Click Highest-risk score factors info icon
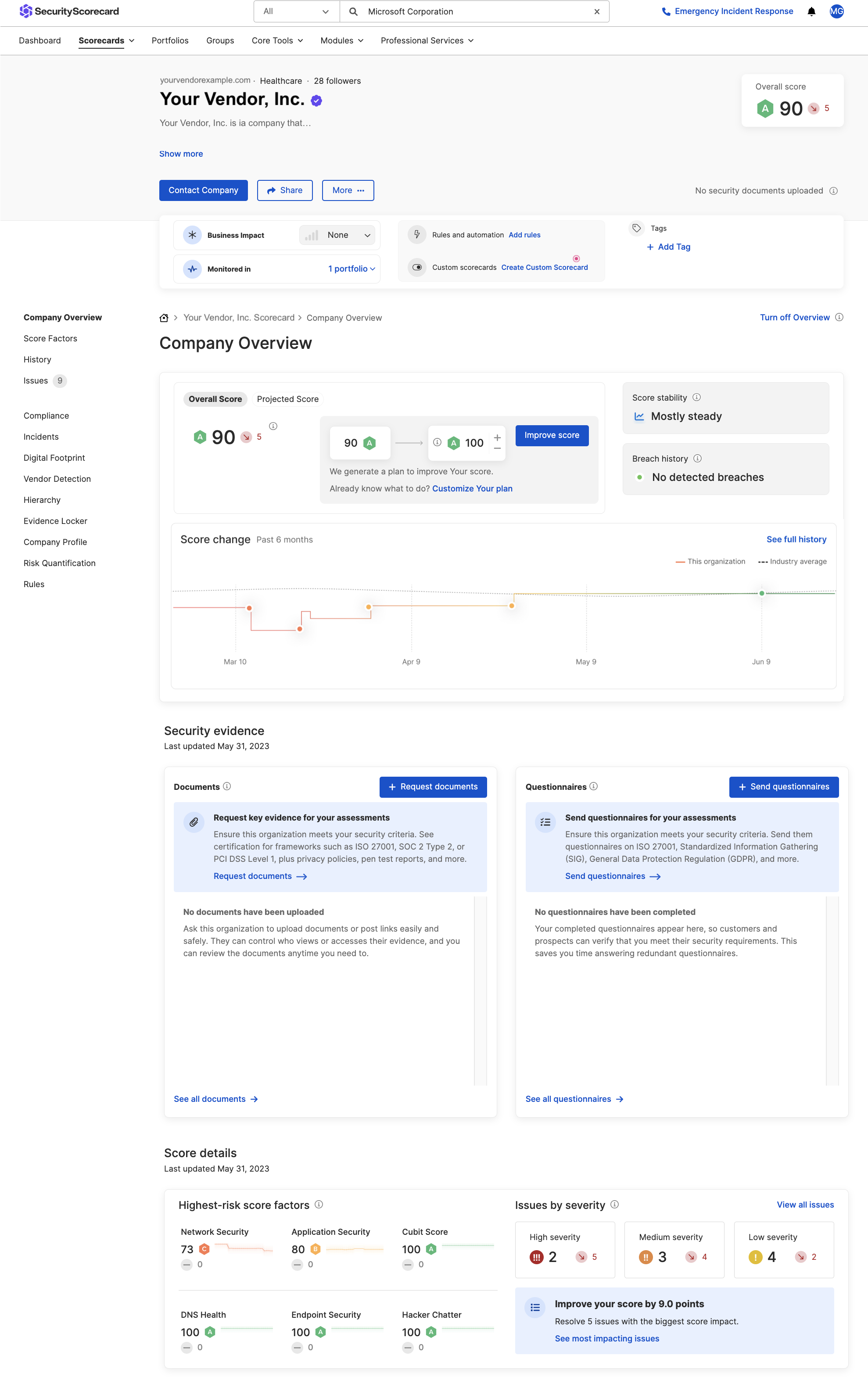This screenshot has width=868, height=1384. point(319,1205)
